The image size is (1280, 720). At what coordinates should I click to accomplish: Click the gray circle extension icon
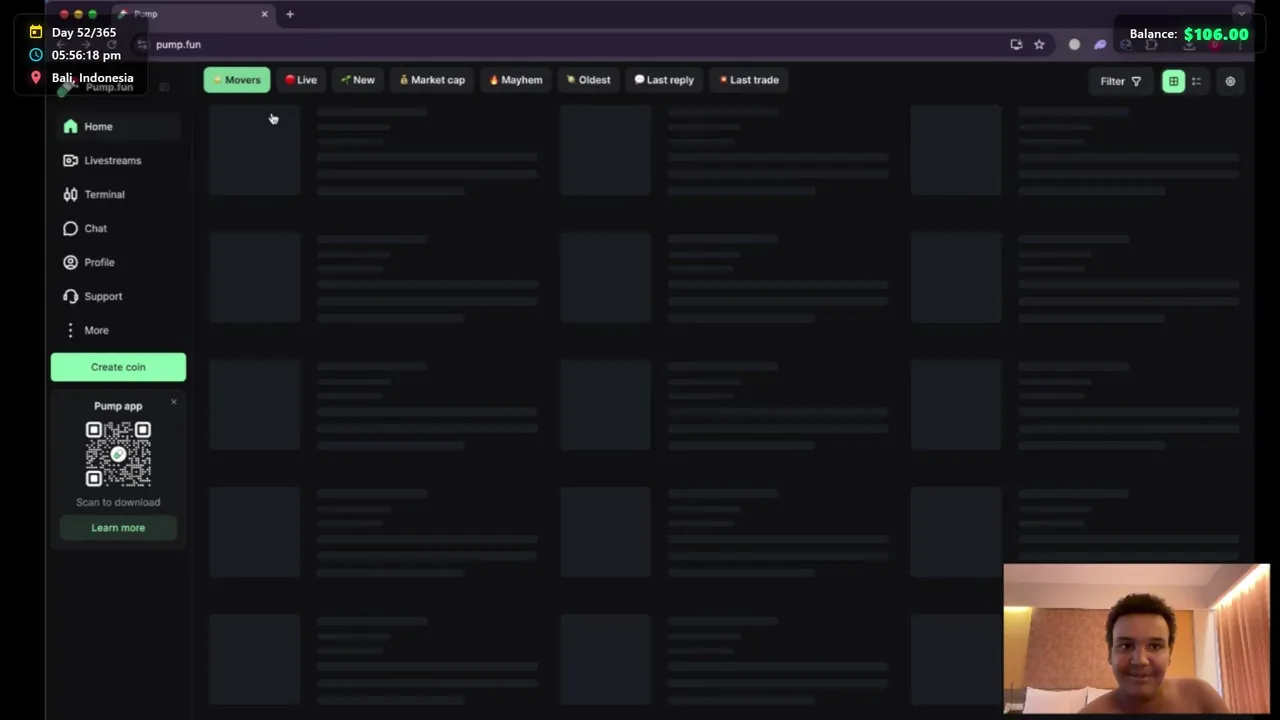point(1074,44)
